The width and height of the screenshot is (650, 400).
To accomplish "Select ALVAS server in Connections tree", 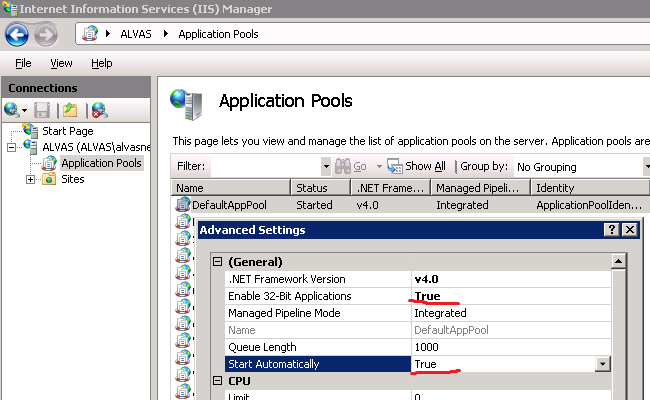I will tap(96, 147).
